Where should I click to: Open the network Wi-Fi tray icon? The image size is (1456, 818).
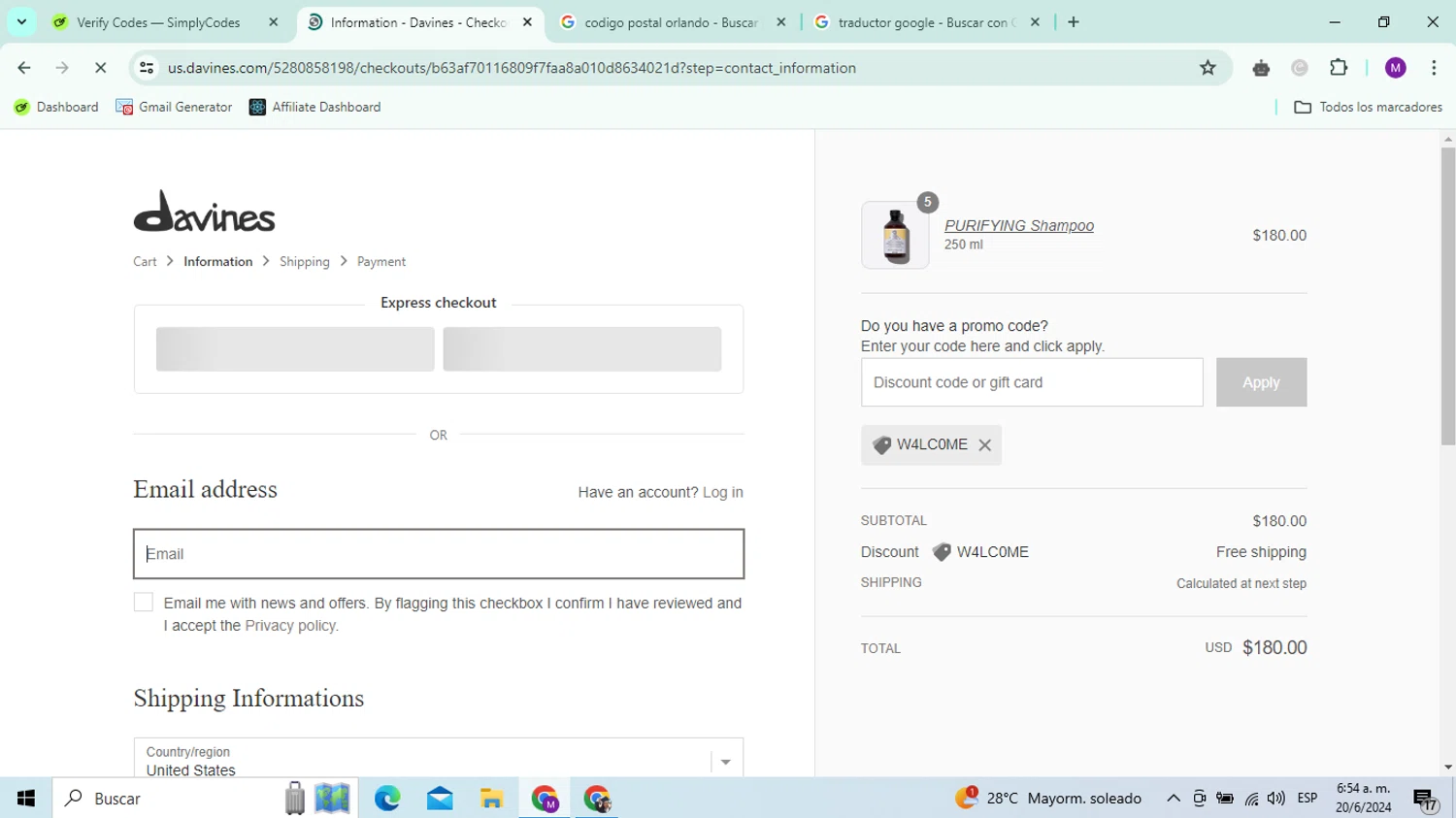1252,799
